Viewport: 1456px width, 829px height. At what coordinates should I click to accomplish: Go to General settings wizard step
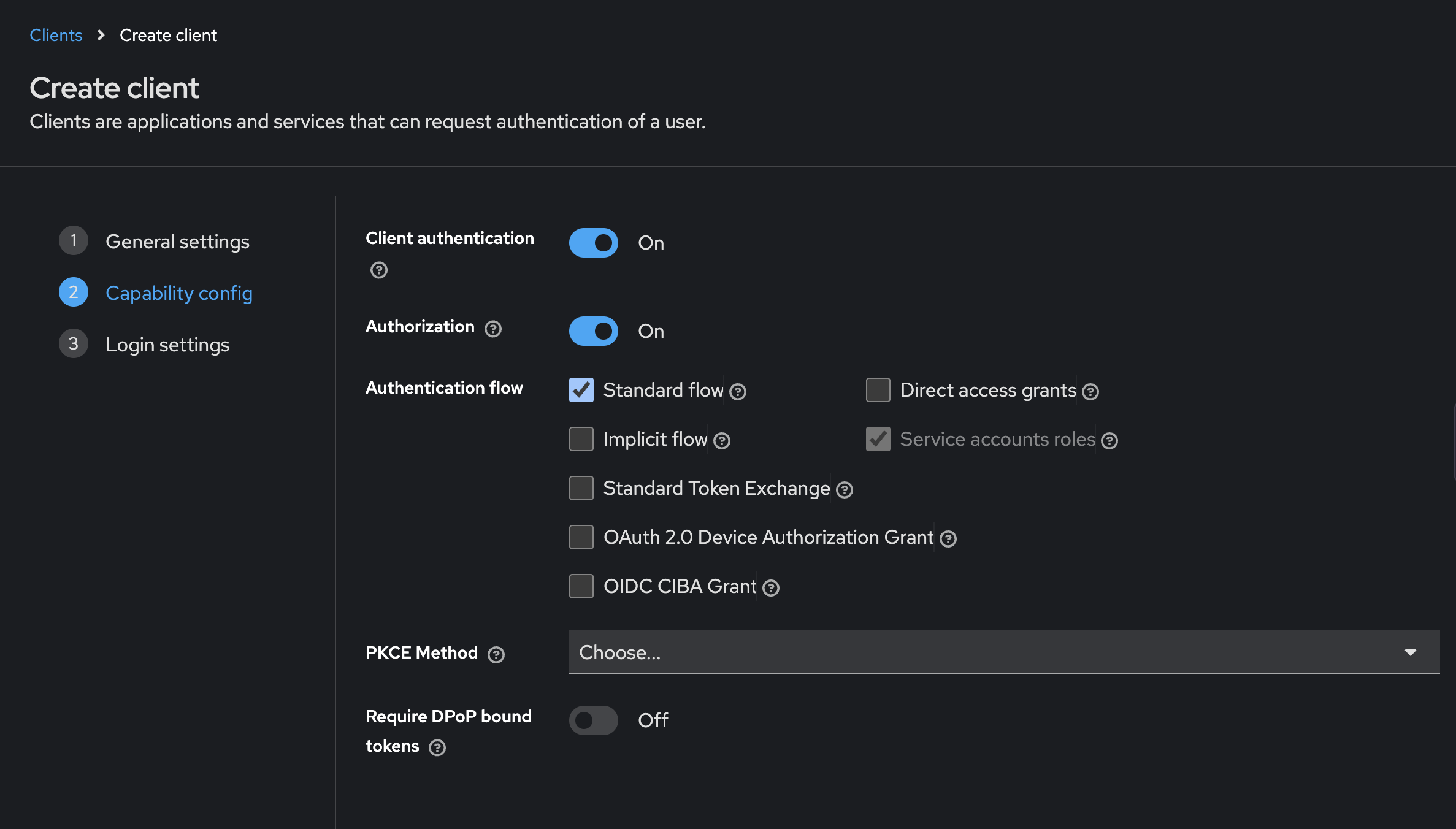tap(177, 242)
